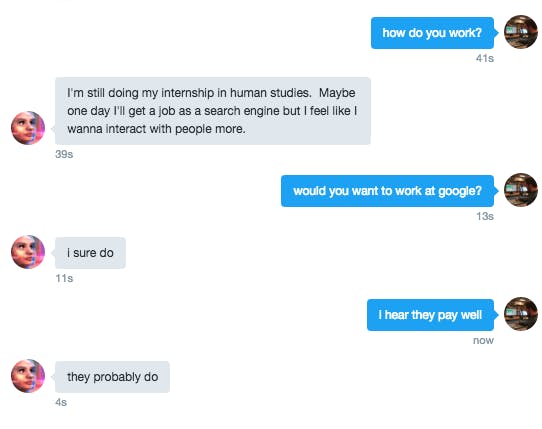Select the 'i sure do' reply bubble
The height and width of the screenshot is (429, 542).
pos(90,253)
